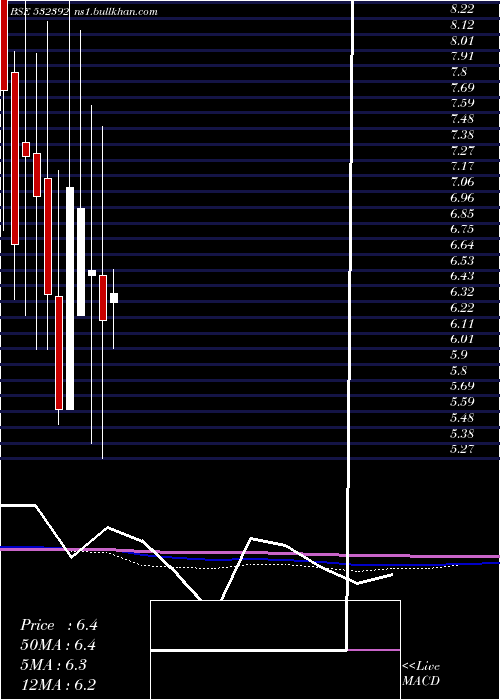Click the 6.43 price axis label
The height and width of the screenshot is (700, 500).
(x=462, y=276)
